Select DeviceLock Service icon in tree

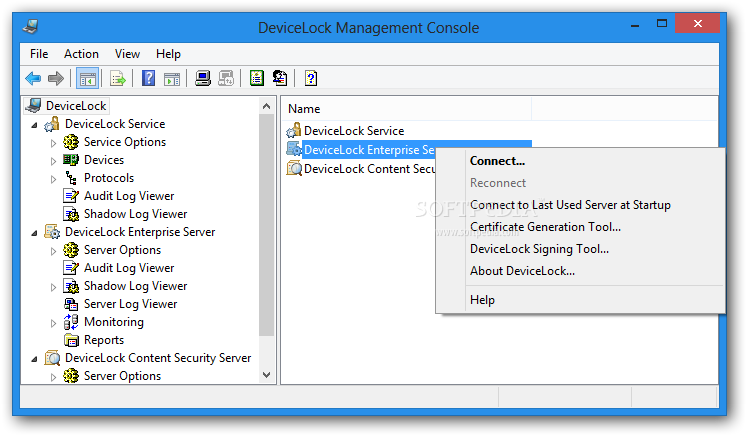tap(52, 124)
